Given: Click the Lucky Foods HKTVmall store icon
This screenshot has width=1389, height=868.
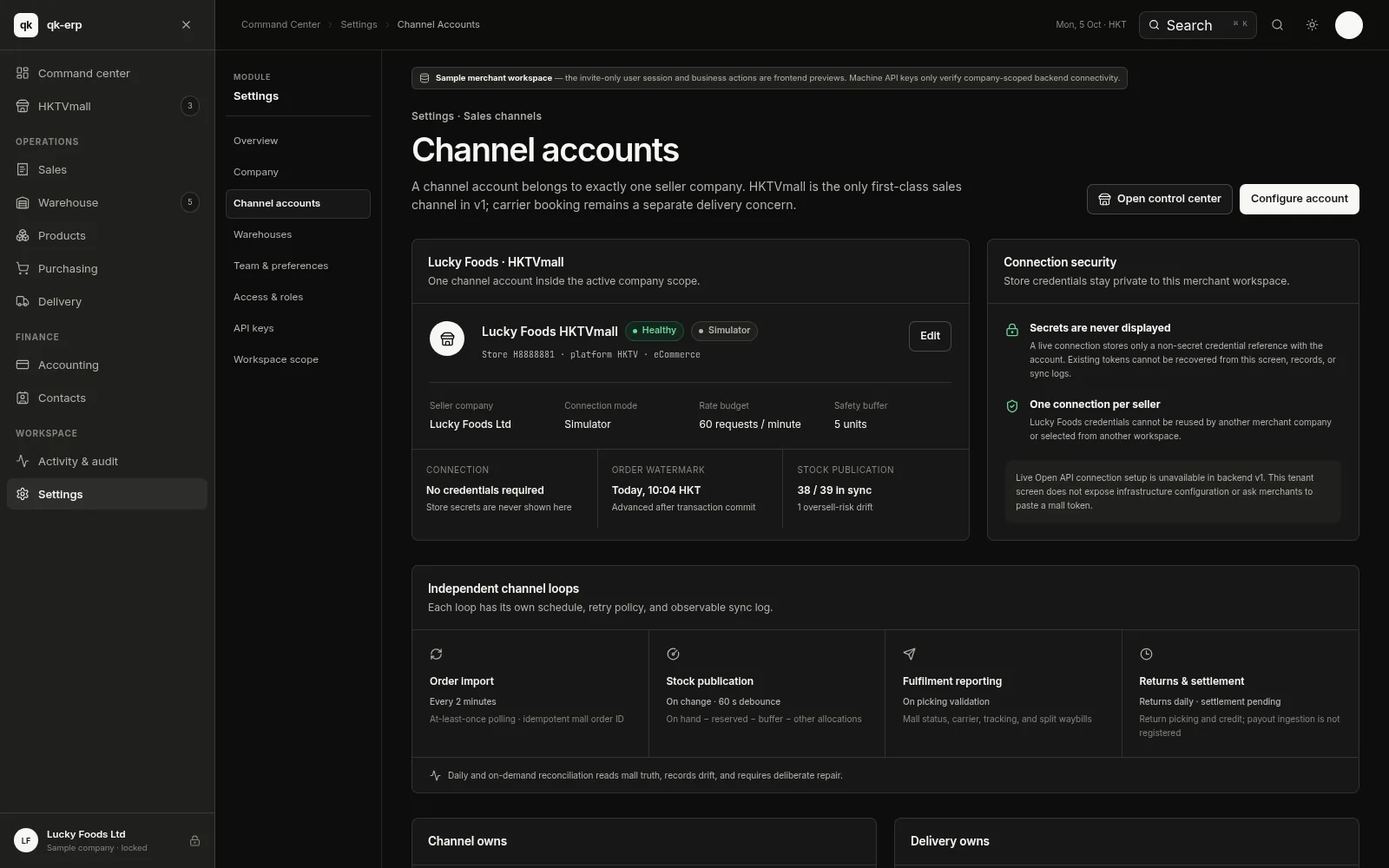Looking at the screenshot, I should (447, 339).
